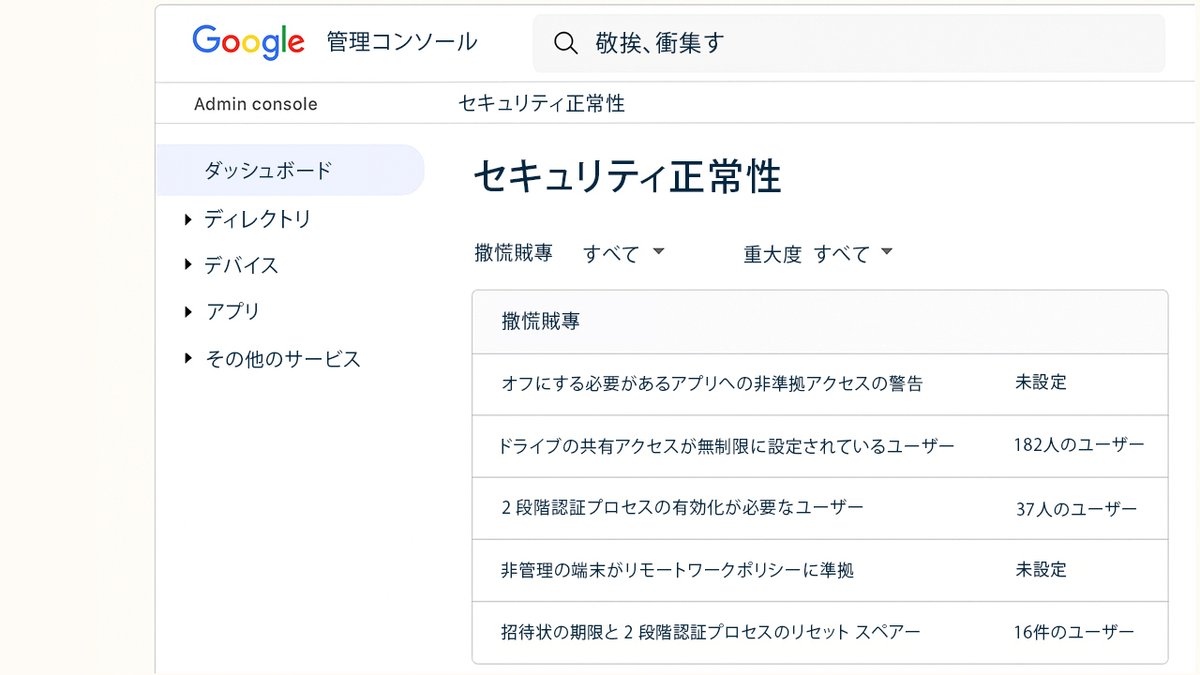Expand the デバイス tree arrow

pos(188,265)
